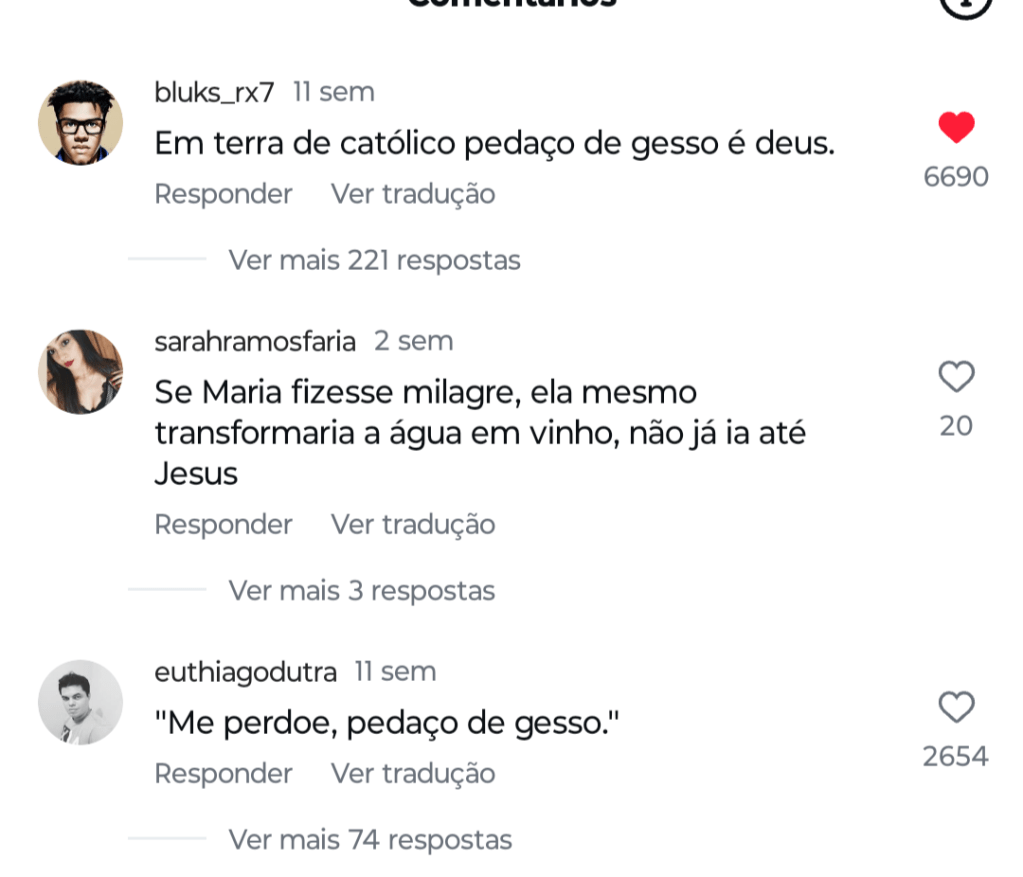This screenshot has width=1023, height=877.
Task: Show translation of bluks_rx7's comment
Action: coord(413,194)
